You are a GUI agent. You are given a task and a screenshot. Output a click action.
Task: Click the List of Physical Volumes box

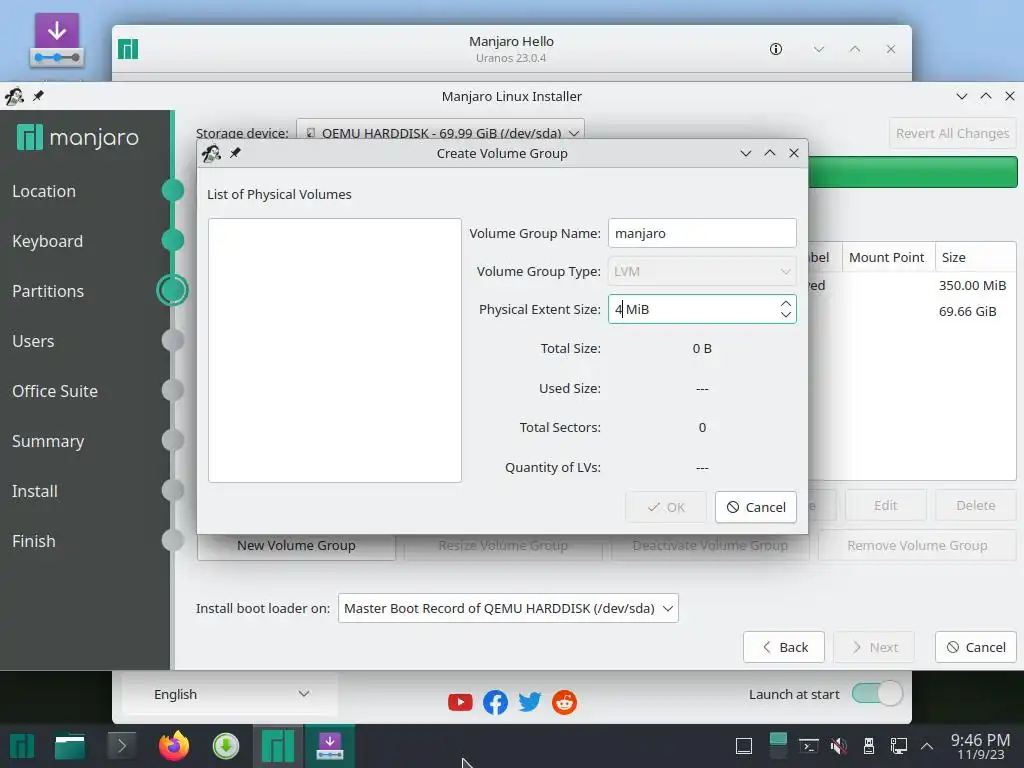(334, 351)
